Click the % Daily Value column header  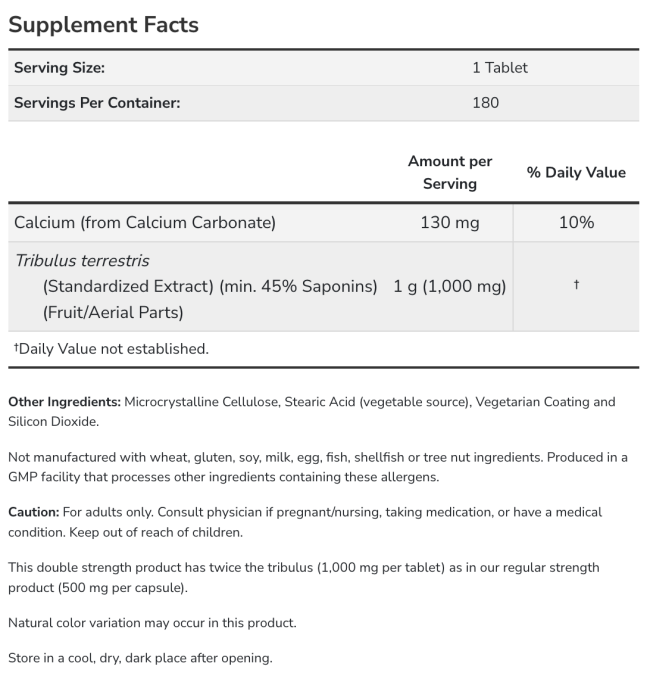tap(576, 172)
